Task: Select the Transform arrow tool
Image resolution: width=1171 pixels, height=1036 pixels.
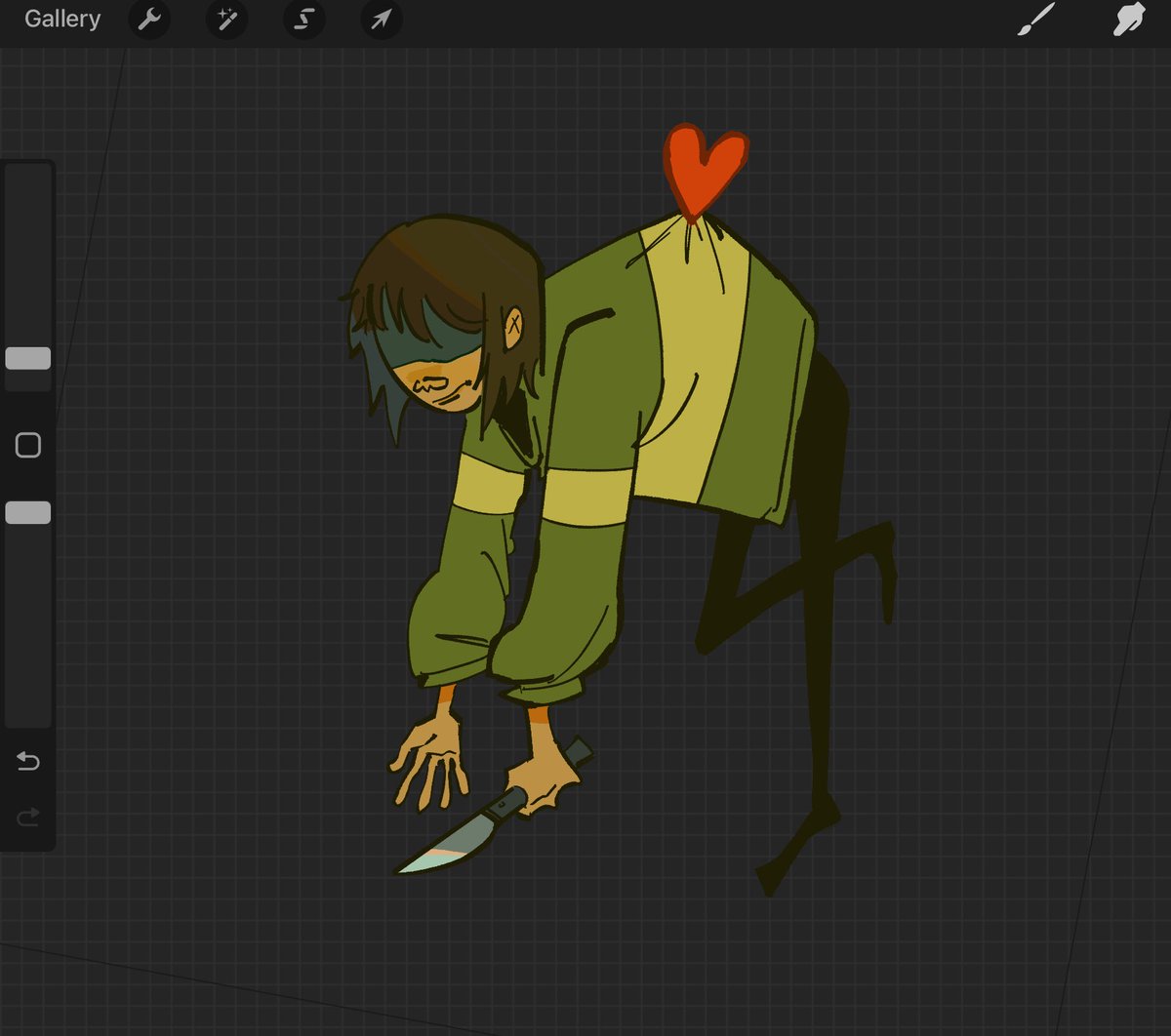Action: tap(381, 20)
